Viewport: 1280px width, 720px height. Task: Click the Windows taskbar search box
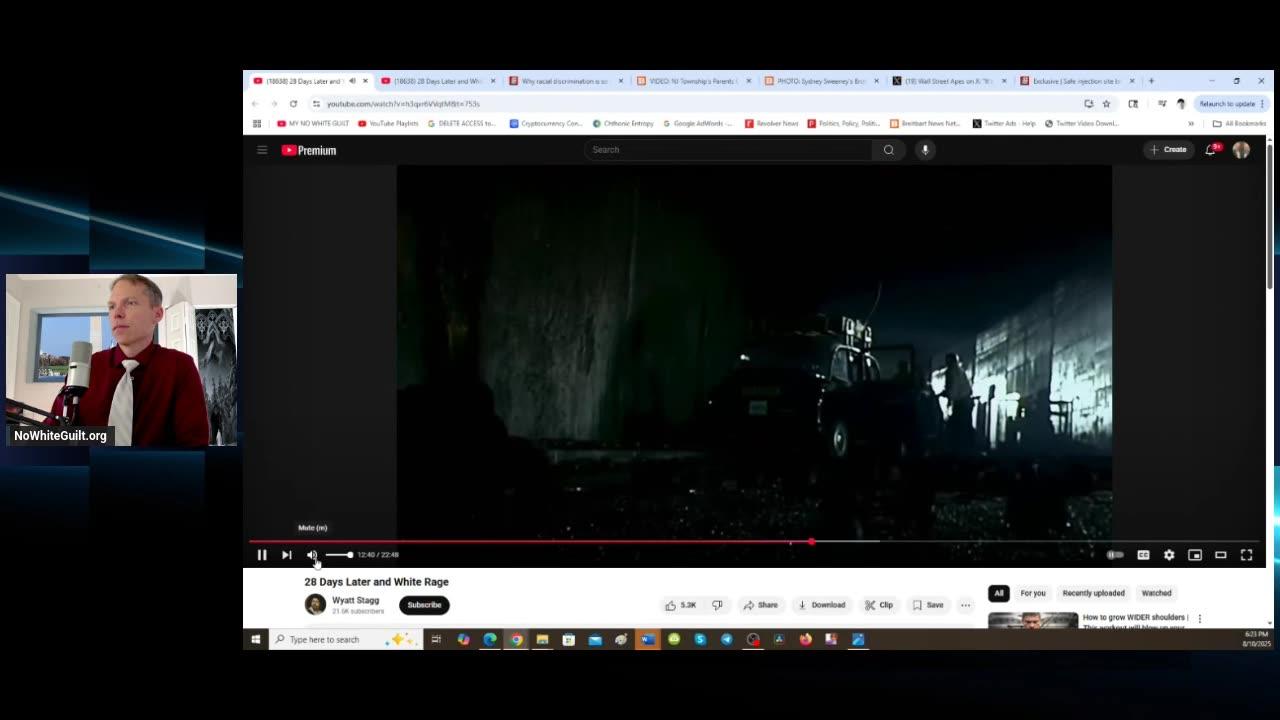coord(345,640)
